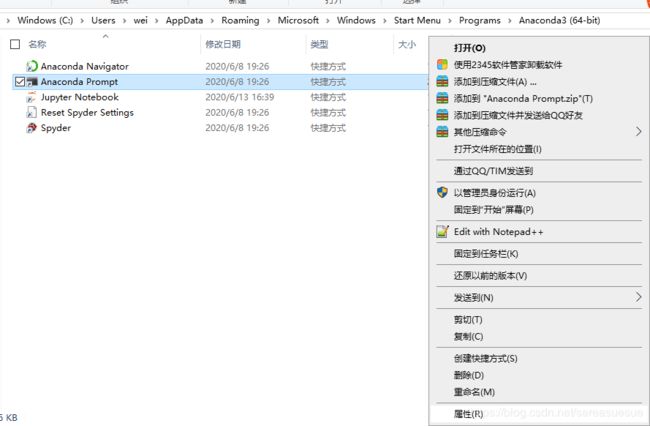650x426 pixels.
Task: Expand chevron after Users in breadcrumb
Action: [124, 21]
